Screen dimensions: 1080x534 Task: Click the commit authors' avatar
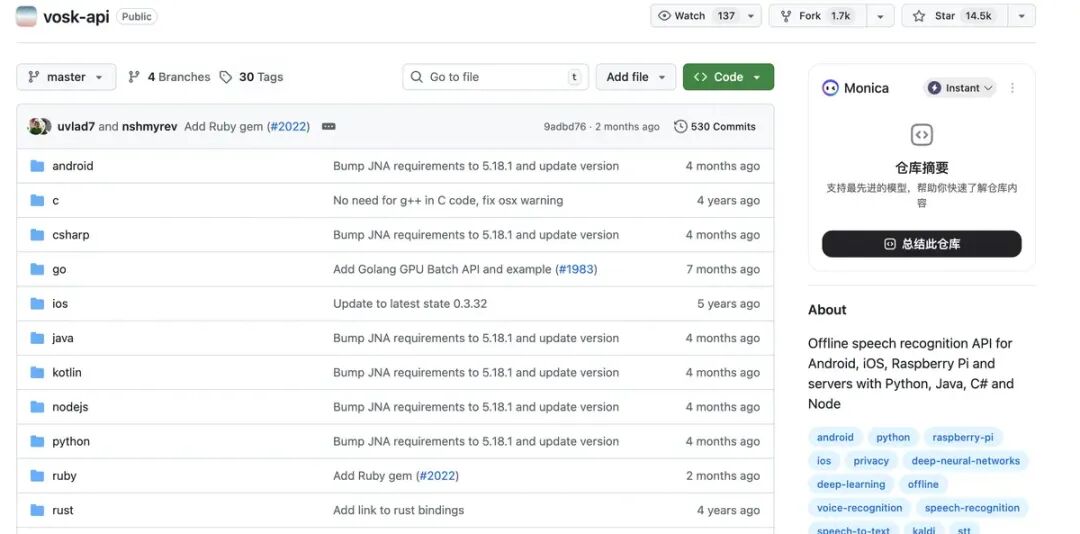pyautogui.click(x=39, y=126)
